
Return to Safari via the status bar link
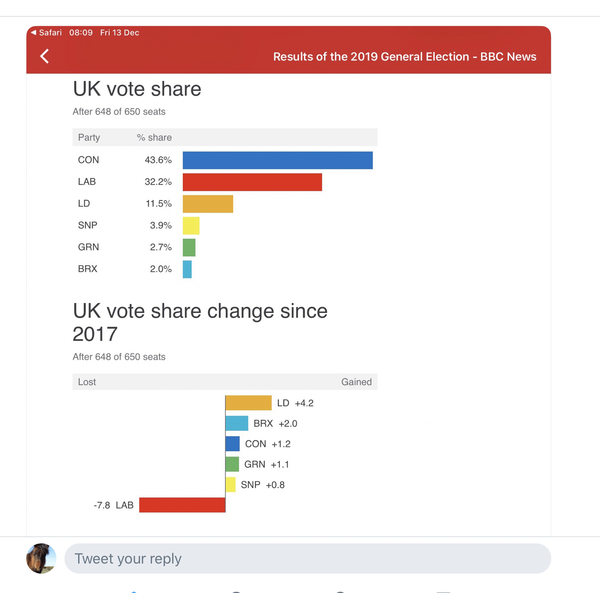[x=47, y=33]
